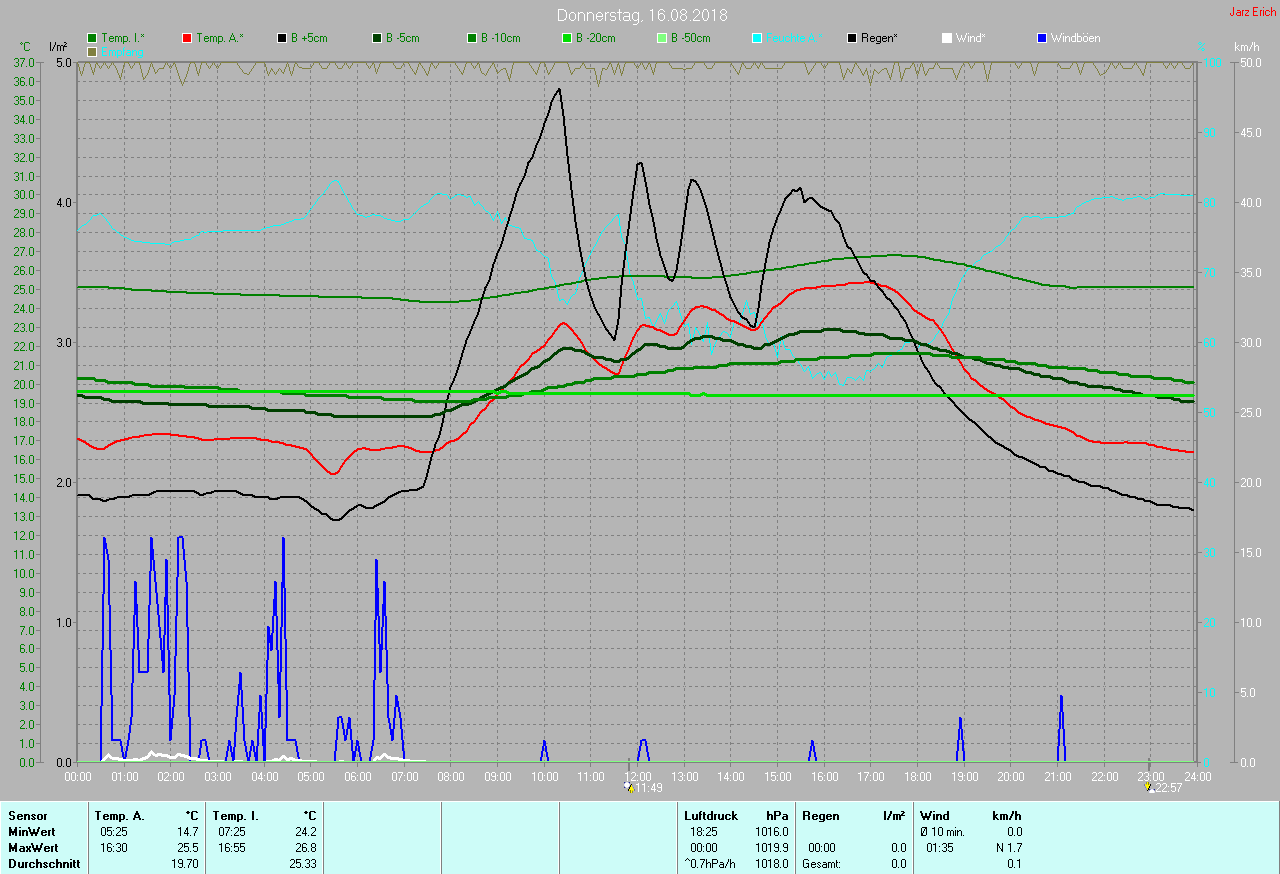The width and height of the screenshot is (1280, 874).
Task: Select the black B +5cm legend swatch
Action: [x=282, y=38]
